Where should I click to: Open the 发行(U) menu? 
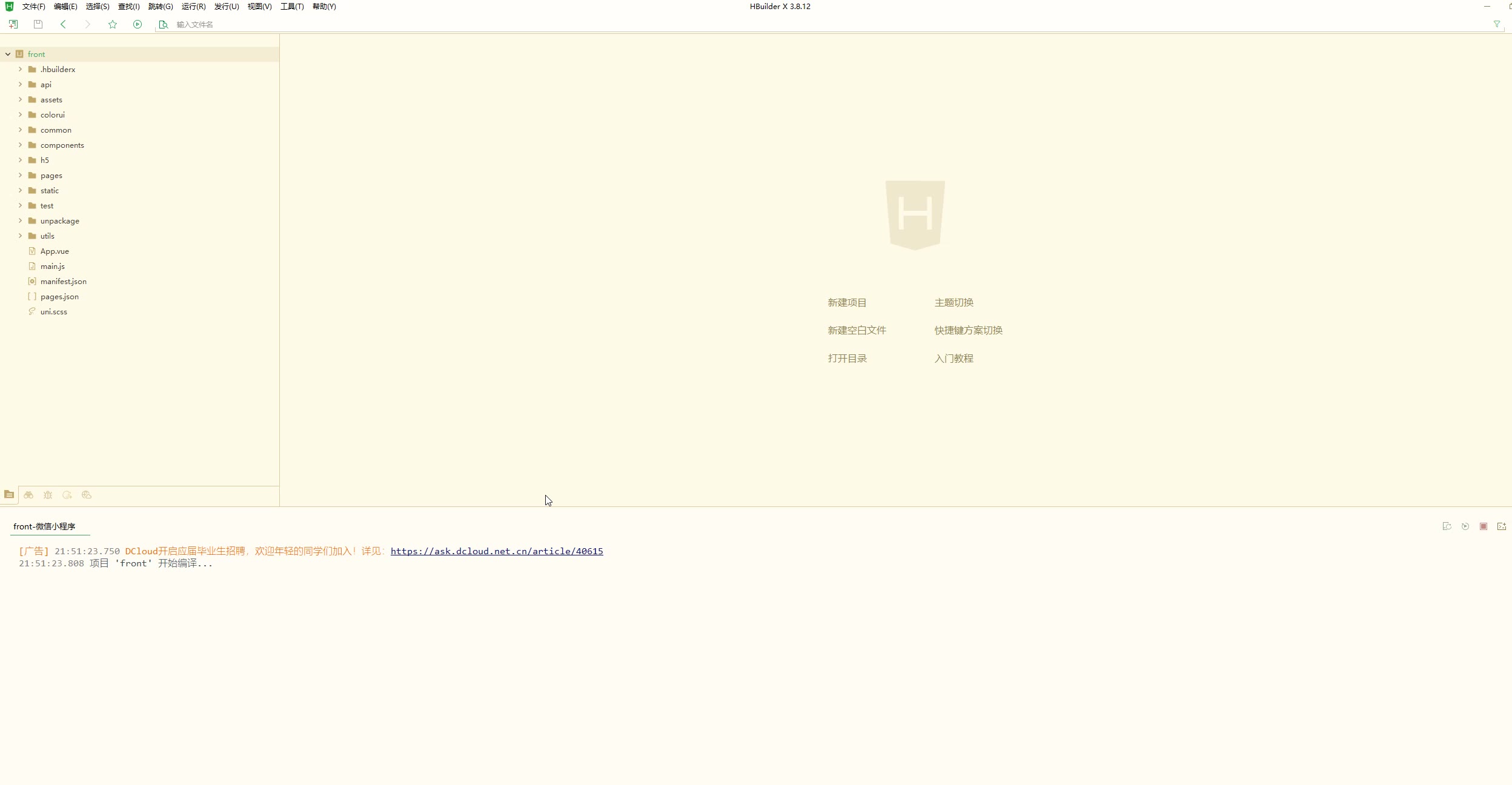[x=227, y=7]
